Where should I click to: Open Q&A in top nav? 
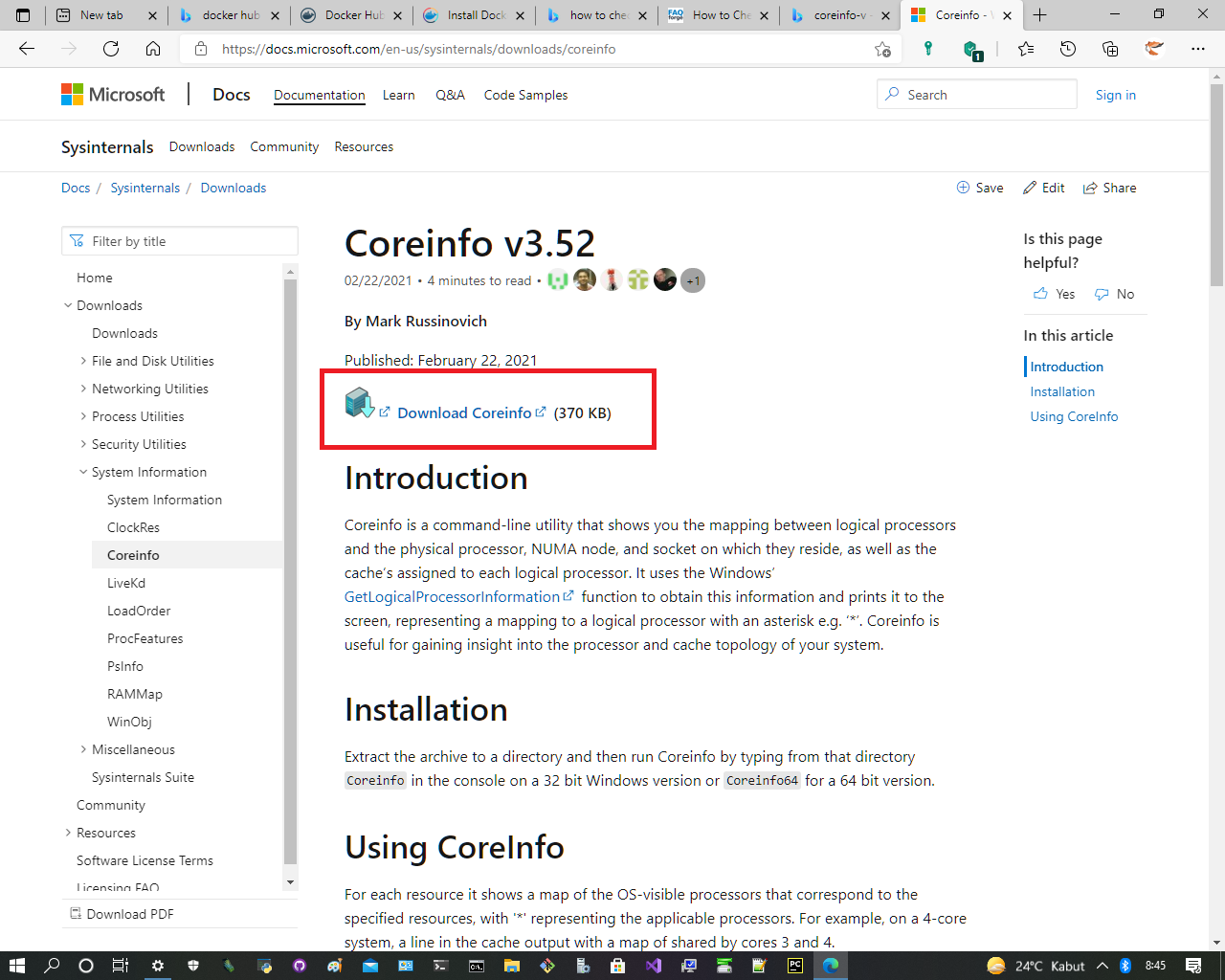pyautogui.click(x=450, y=95)
